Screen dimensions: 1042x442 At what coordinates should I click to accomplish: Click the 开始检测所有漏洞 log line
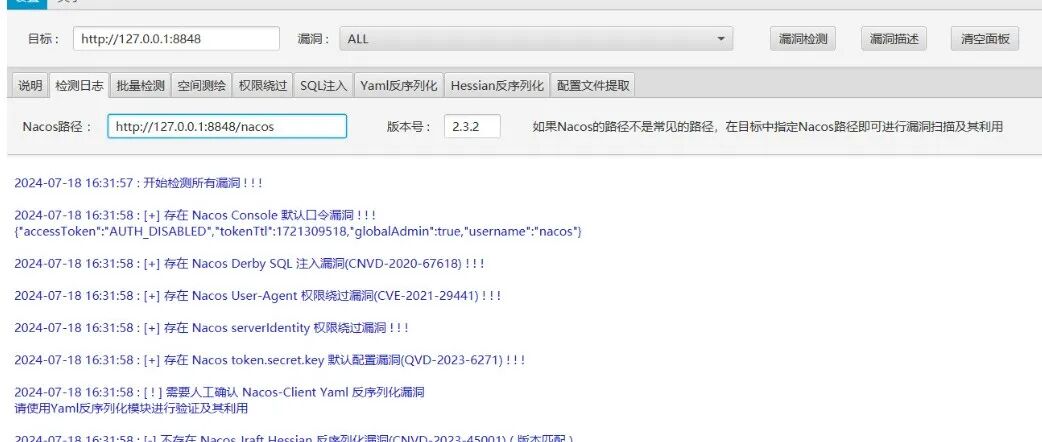click(138, 183)
